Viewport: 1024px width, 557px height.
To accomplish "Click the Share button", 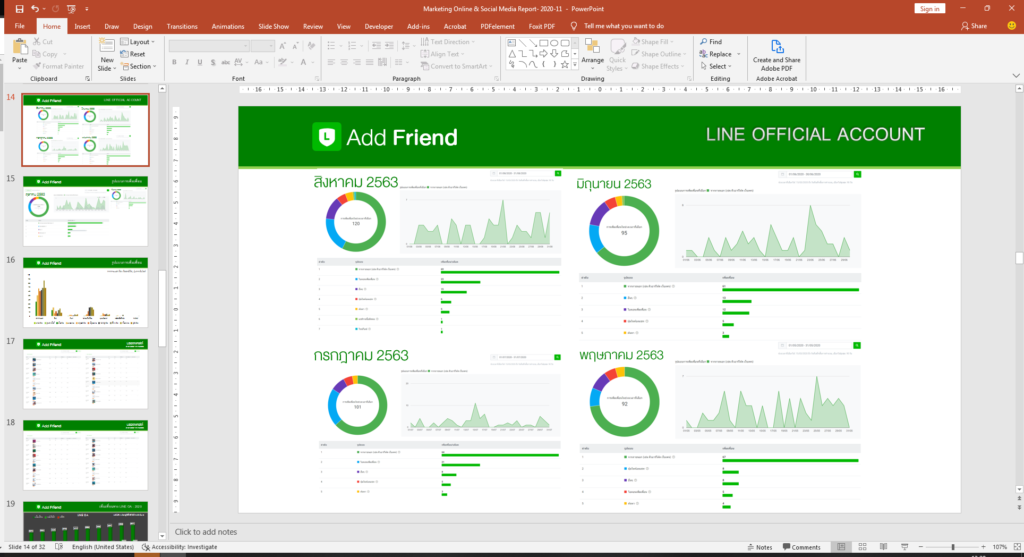I will pyautogui.click(x=974, y=26).
